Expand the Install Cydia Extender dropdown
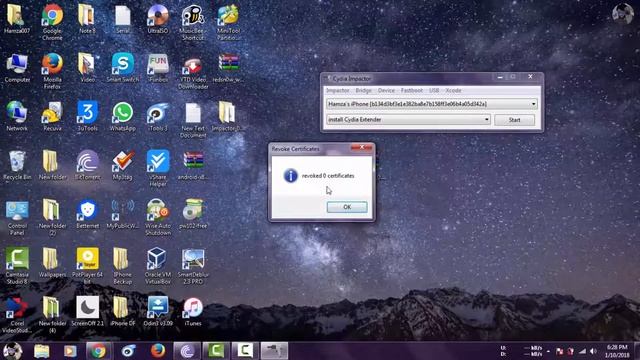Screen dimensions: 640x360 tap(487, 120)
